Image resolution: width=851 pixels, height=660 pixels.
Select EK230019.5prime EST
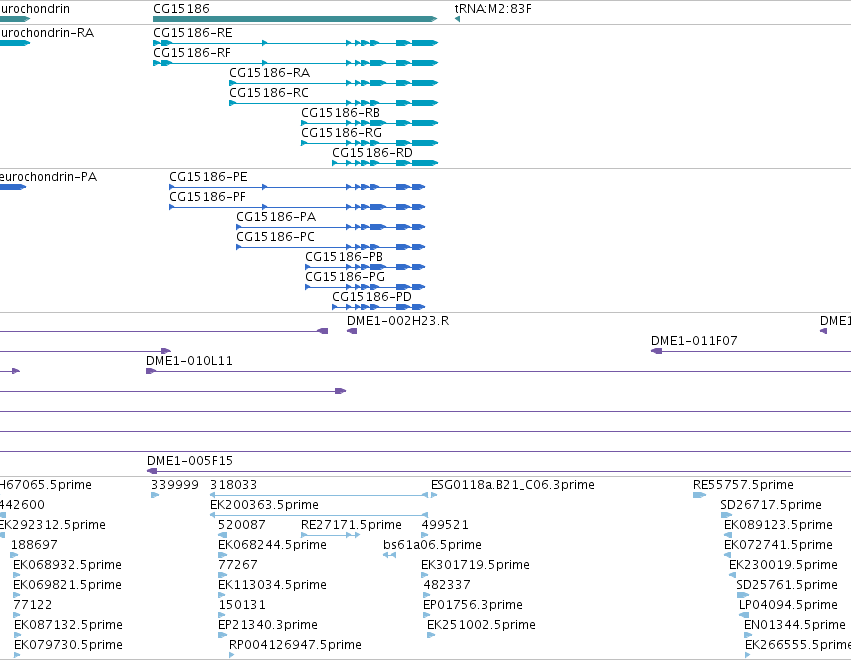783,566
